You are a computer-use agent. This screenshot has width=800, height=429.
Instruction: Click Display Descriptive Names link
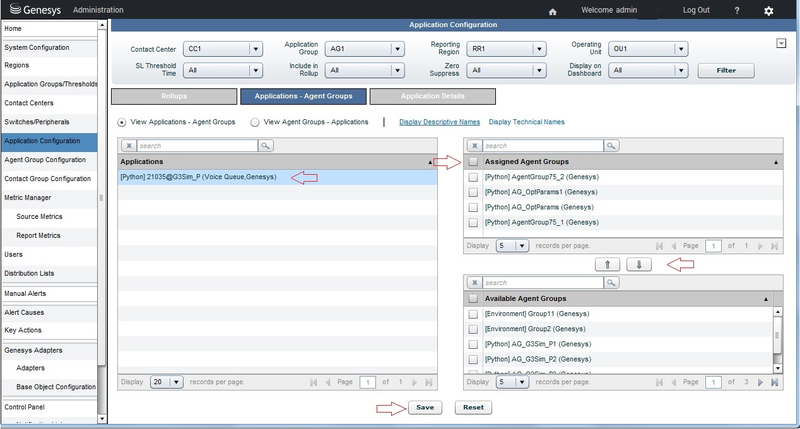(439, 122)
